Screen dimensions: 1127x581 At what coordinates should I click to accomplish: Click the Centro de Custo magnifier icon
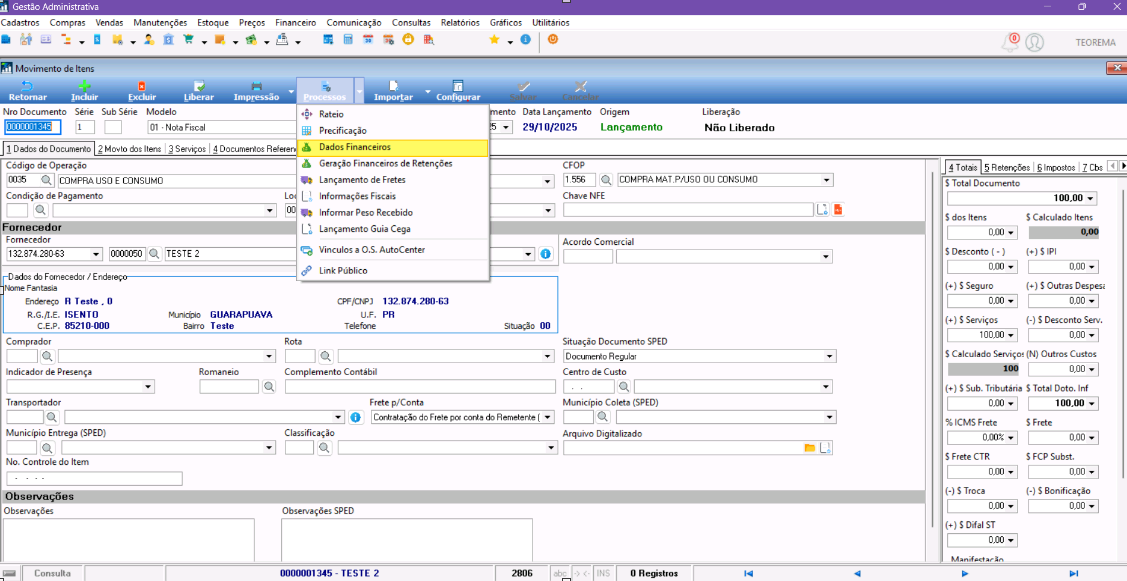(624, 387)
